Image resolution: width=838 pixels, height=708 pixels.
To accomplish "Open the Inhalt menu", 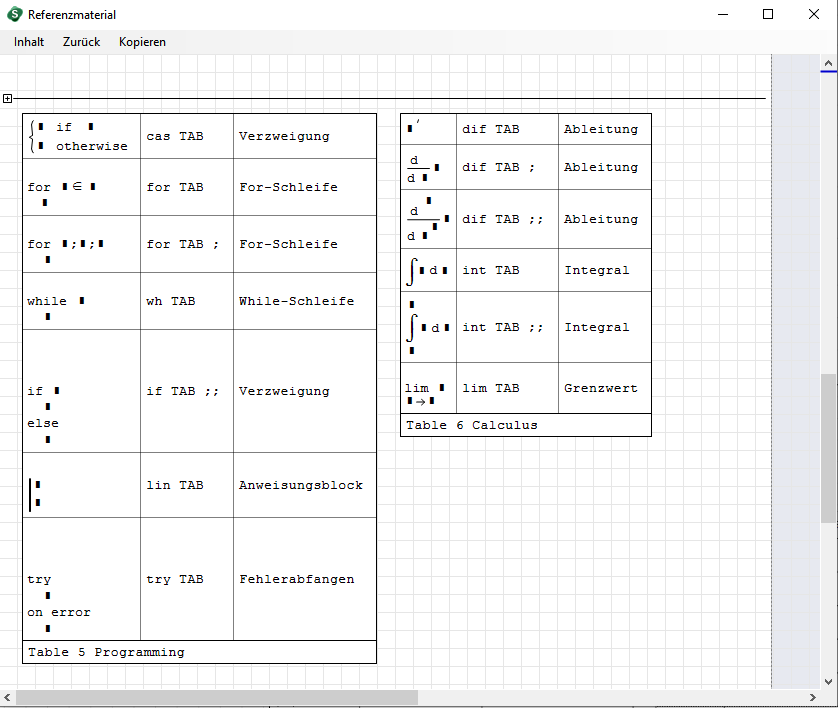I will pyautogui.click(x=29, y=42).
